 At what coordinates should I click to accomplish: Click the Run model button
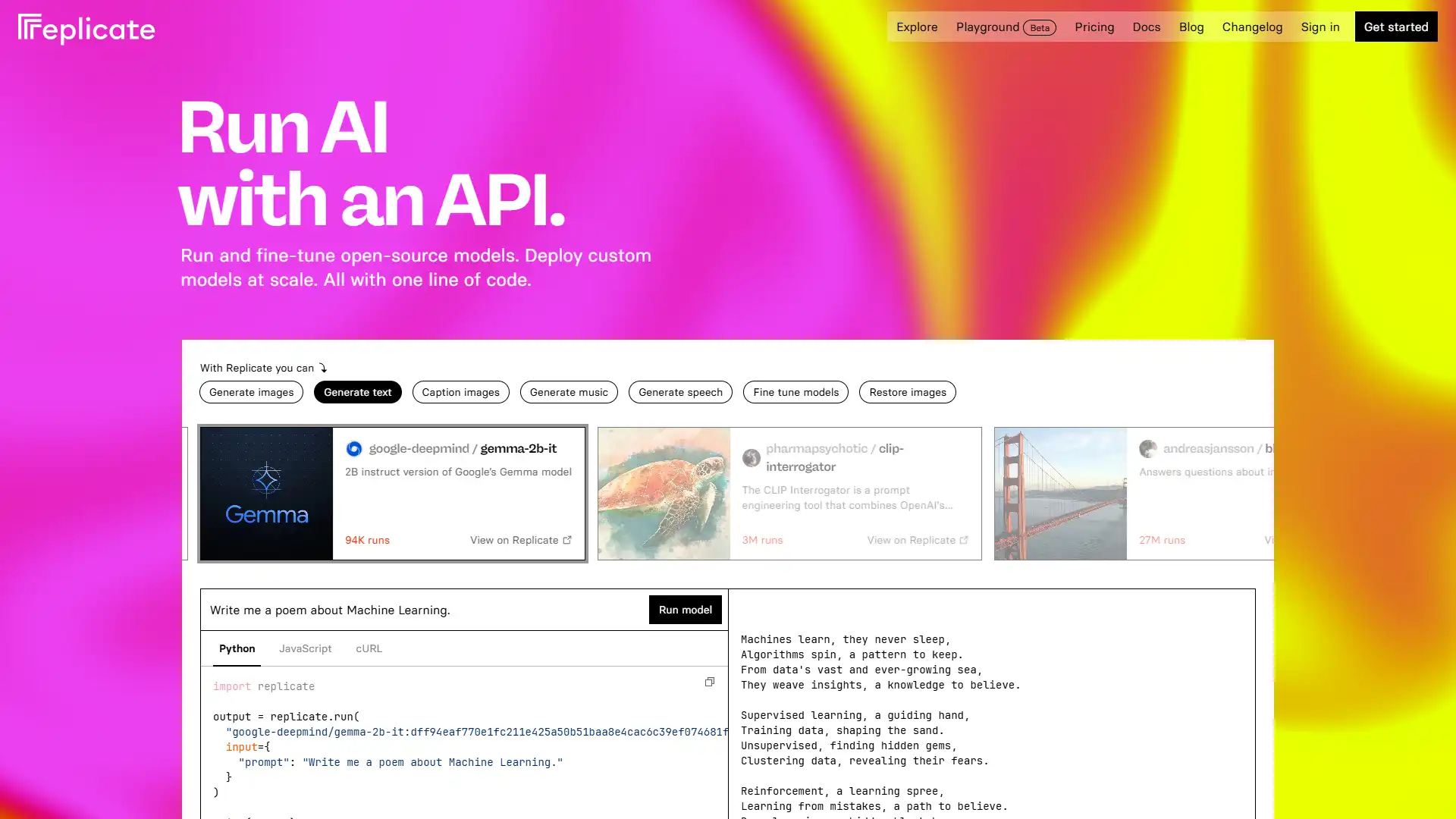click(x=684, y=609)
